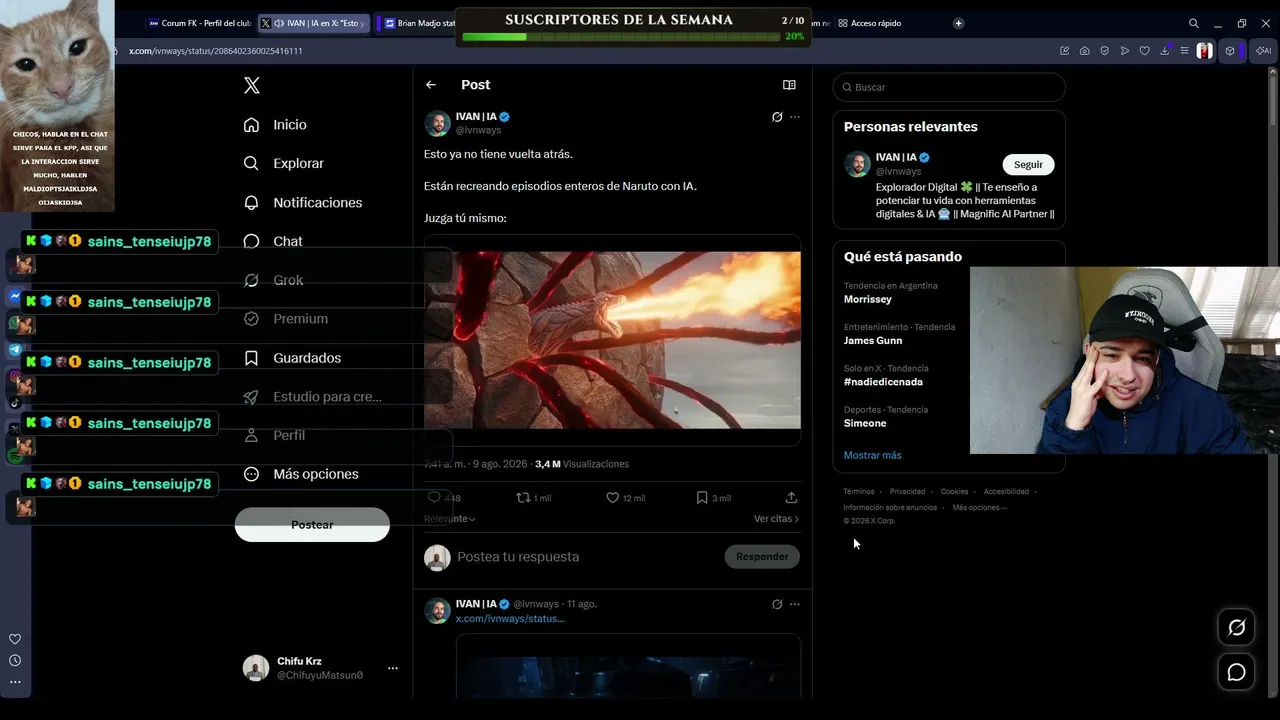Switch to Corum FK - Perfil del club tab
Screen dimensions: 1280x720
pos(198,23)
